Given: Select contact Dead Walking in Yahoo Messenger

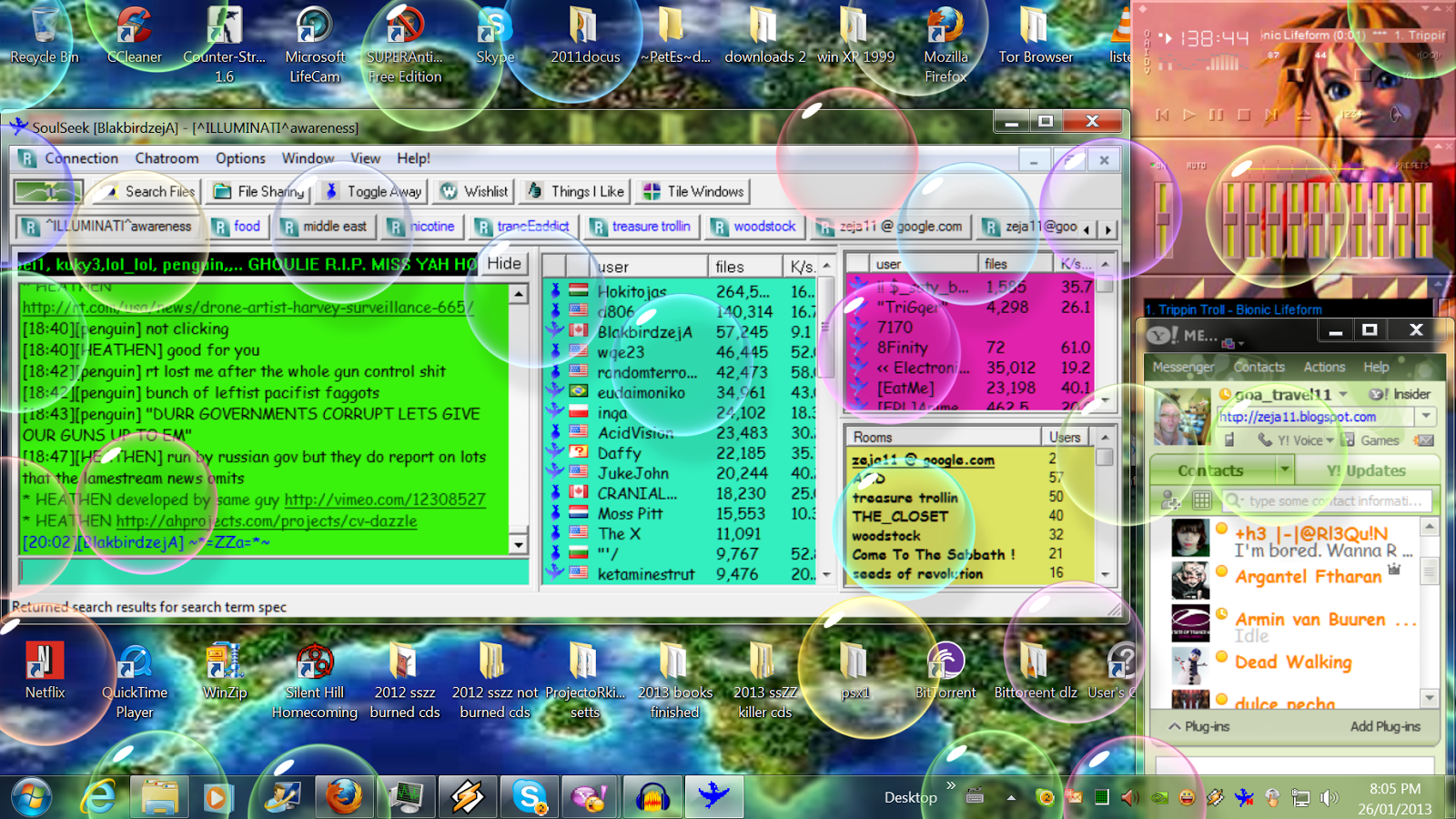Looking at the screenshot, I should (x=1293, y=662).
